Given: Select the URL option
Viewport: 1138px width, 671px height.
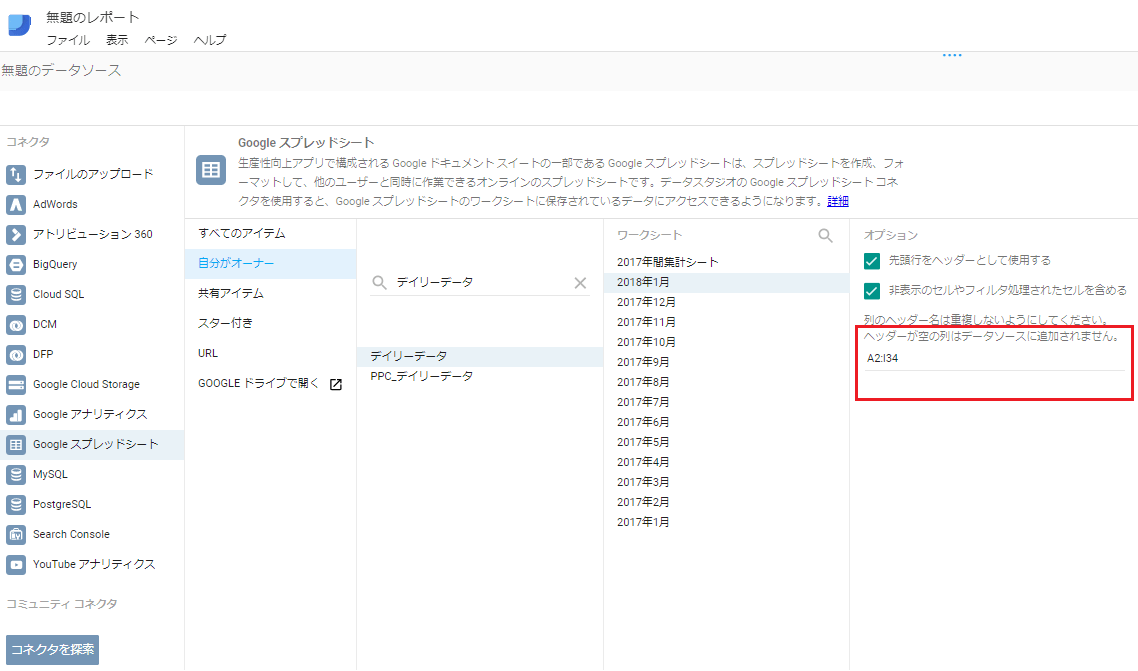Looking at the screenshot, I should [x=270, y=353].
